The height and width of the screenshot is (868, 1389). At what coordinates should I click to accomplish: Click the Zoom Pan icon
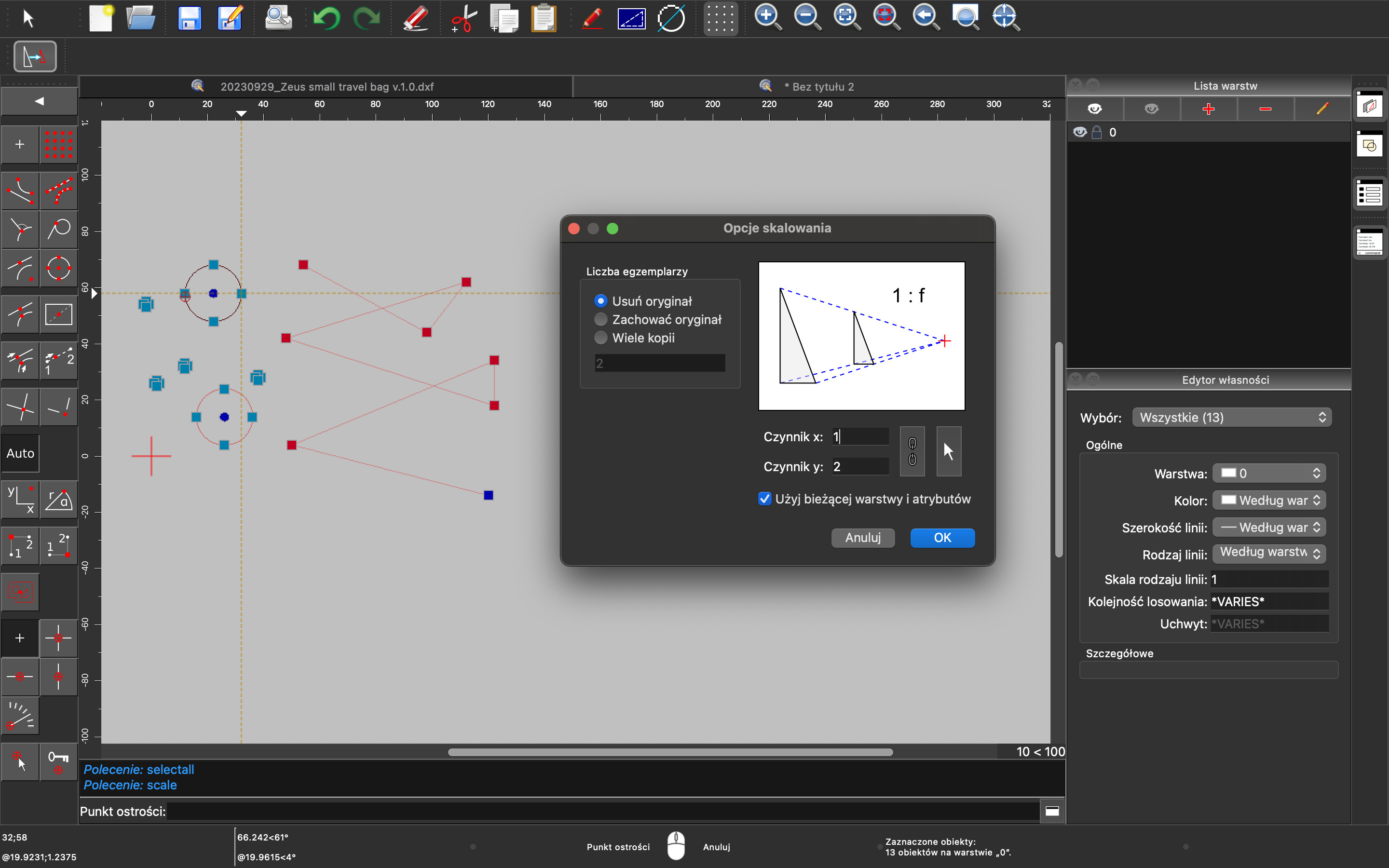1005,17
